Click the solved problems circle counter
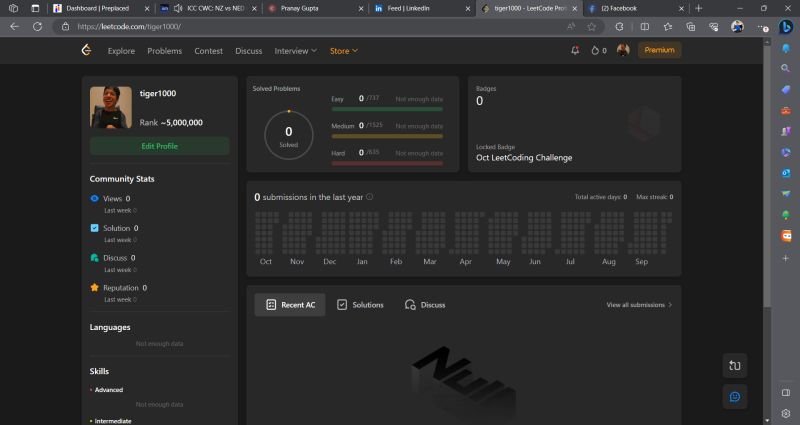 point(289,135)
